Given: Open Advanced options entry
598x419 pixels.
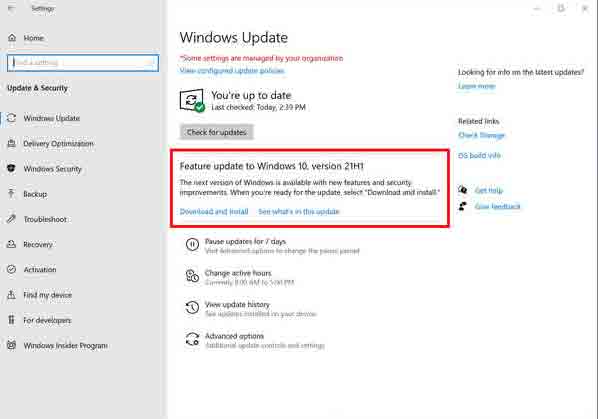Looking at the screenshot, I should 234,336.
